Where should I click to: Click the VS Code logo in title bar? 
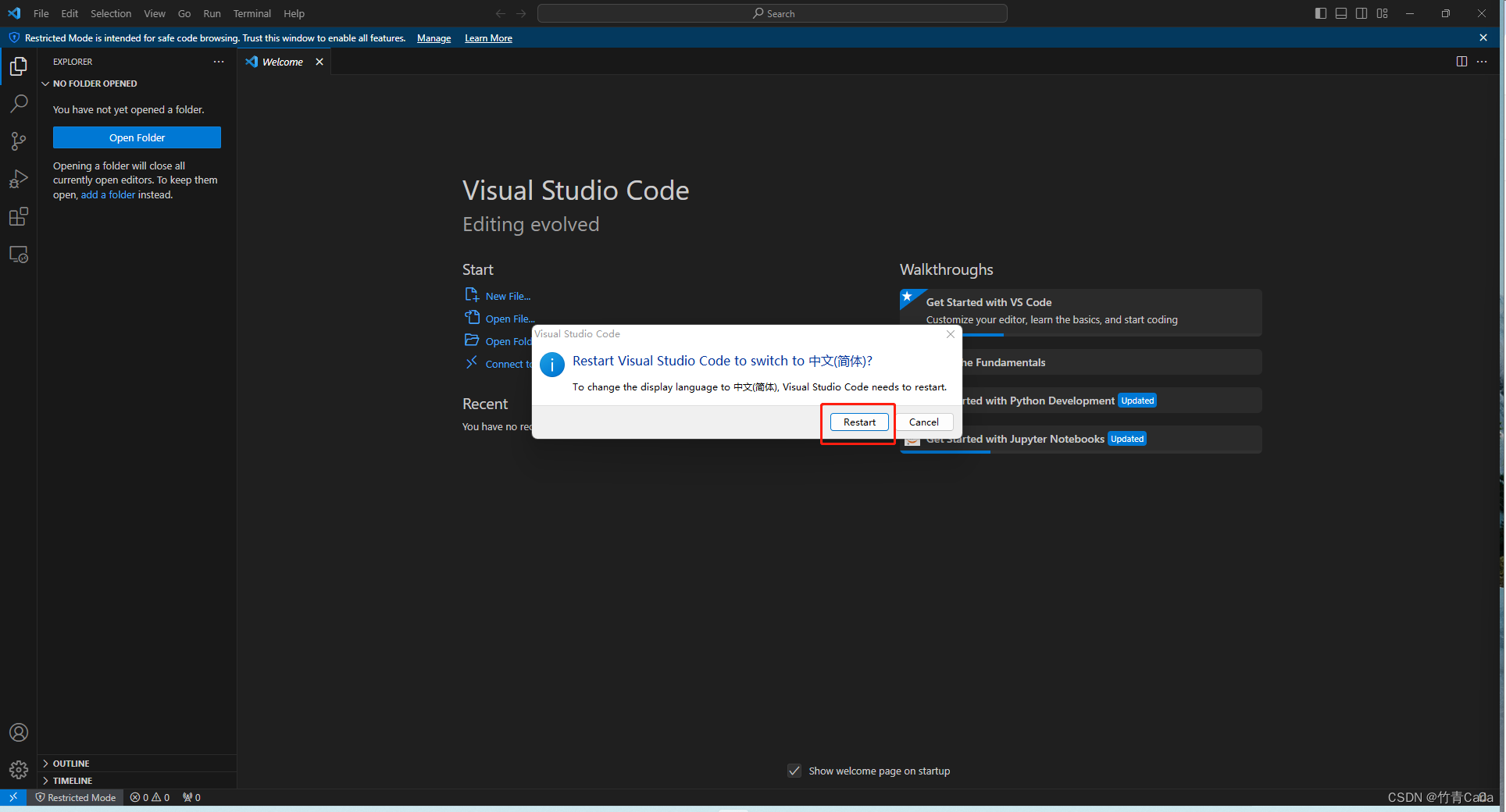14,13
